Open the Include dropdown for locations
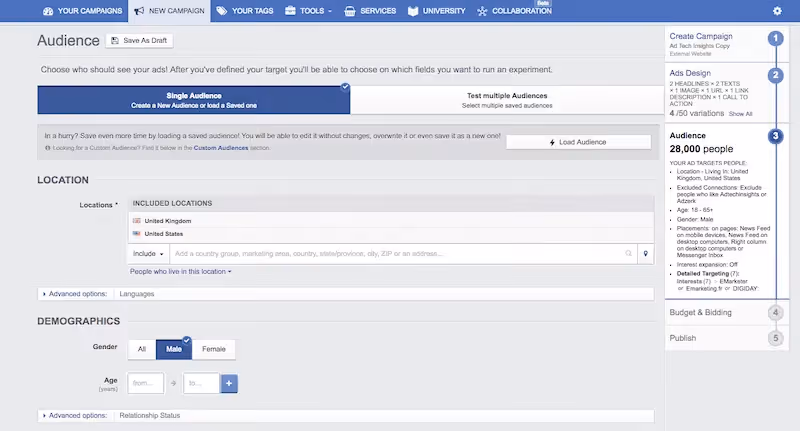This screenshot has height=431, width=800. click(x=148, y=253)
